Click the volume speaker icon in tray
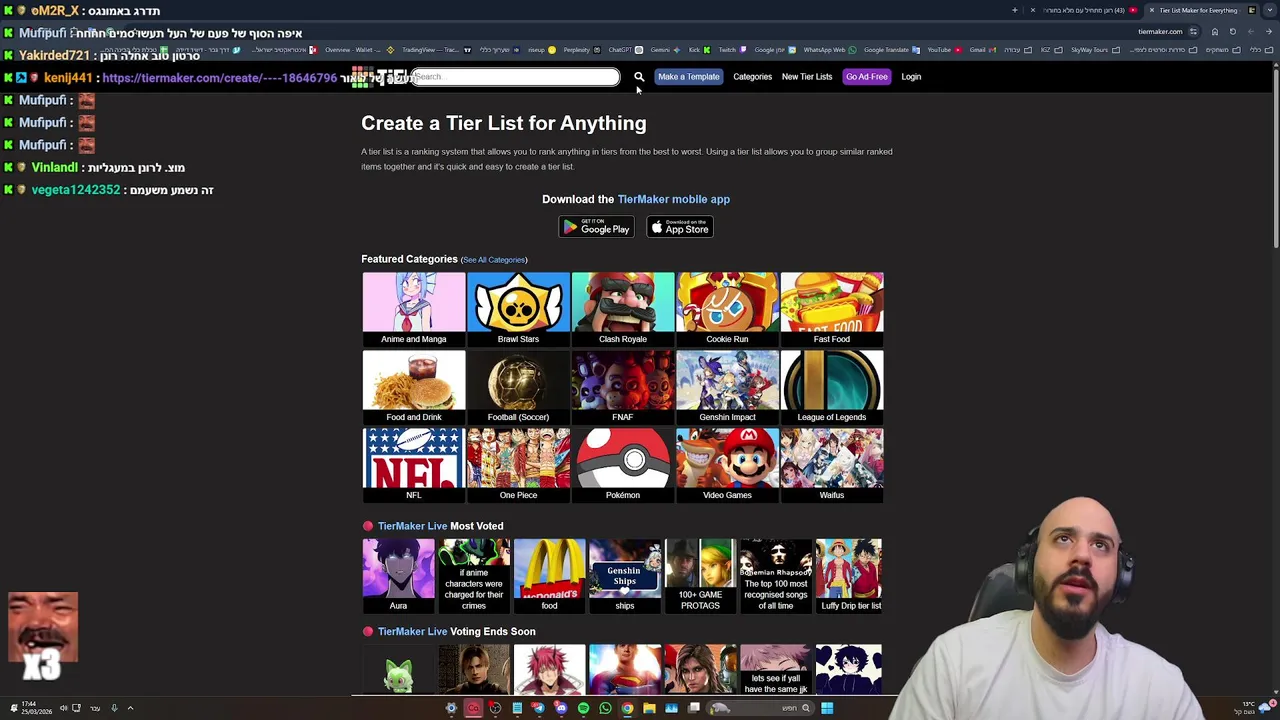 63,708
